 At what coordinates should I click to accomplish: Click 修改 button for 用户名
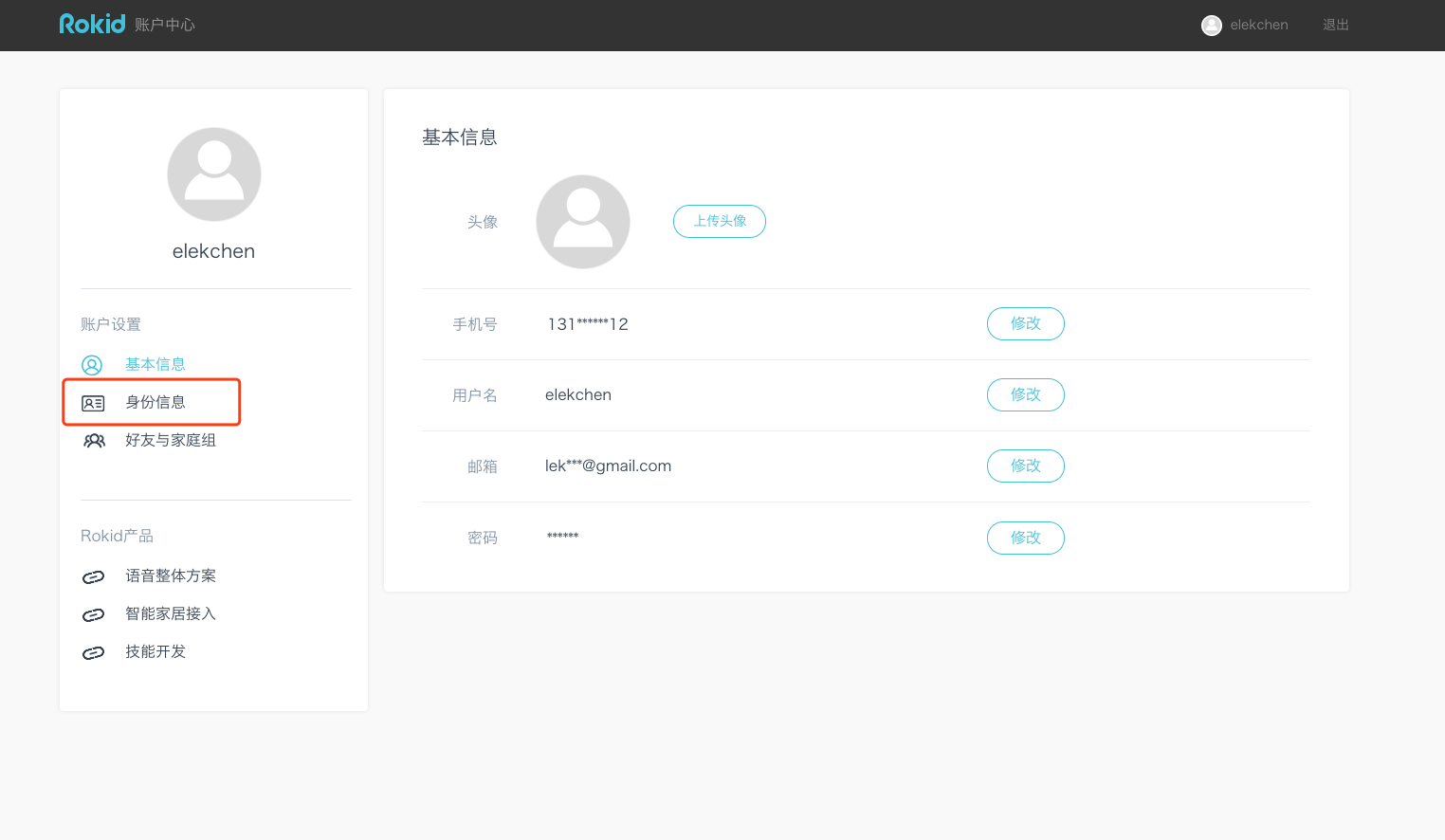pyautogui.click(x=1026, y=394)
